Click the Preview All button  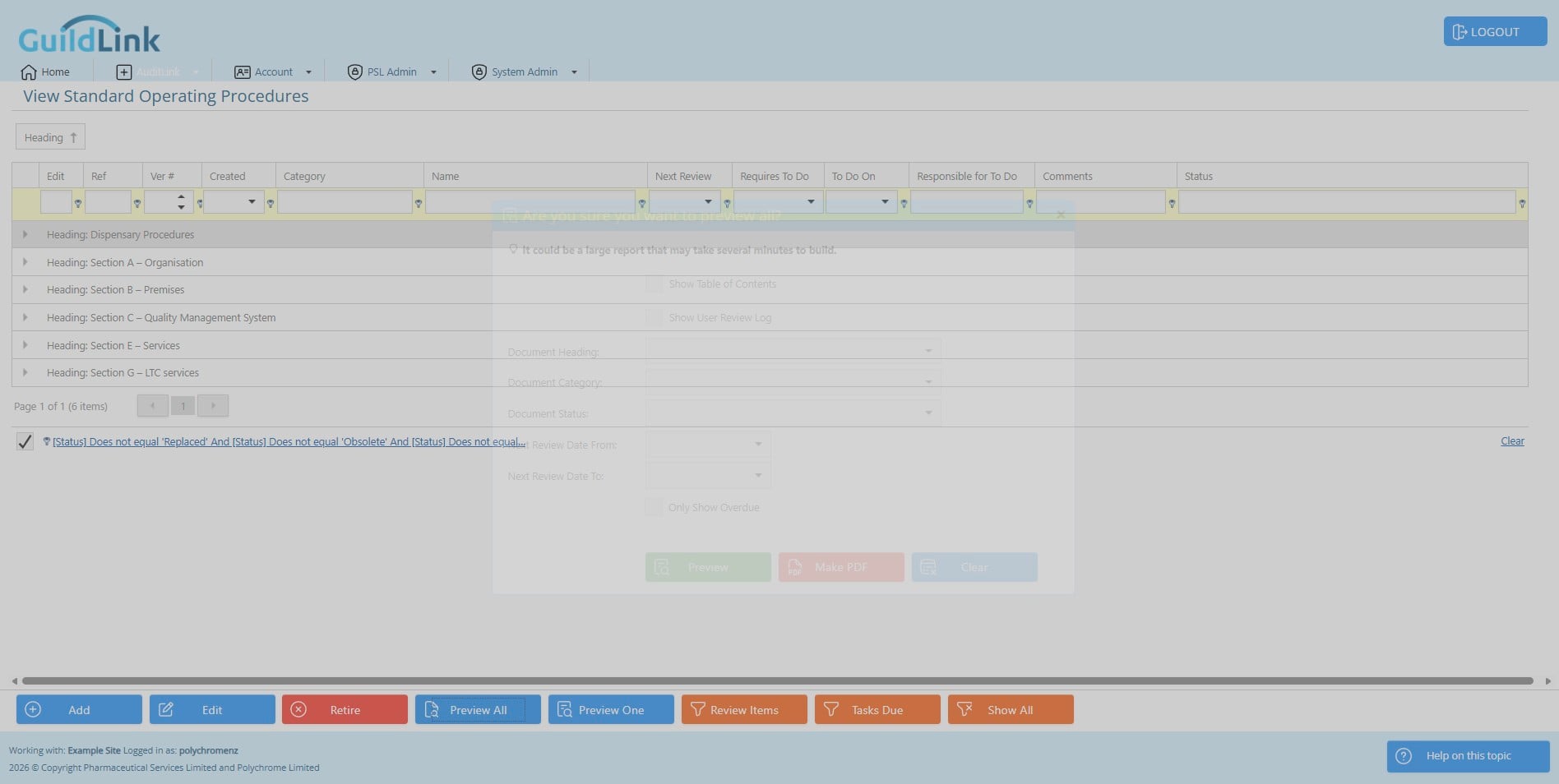(x=478, y=709)
